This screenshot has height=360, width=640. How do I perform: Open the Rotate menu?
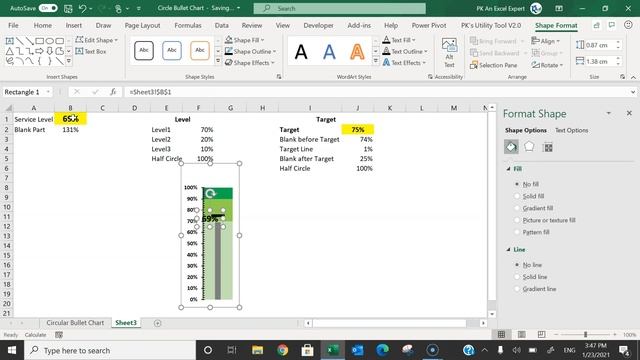pos(547,65)
